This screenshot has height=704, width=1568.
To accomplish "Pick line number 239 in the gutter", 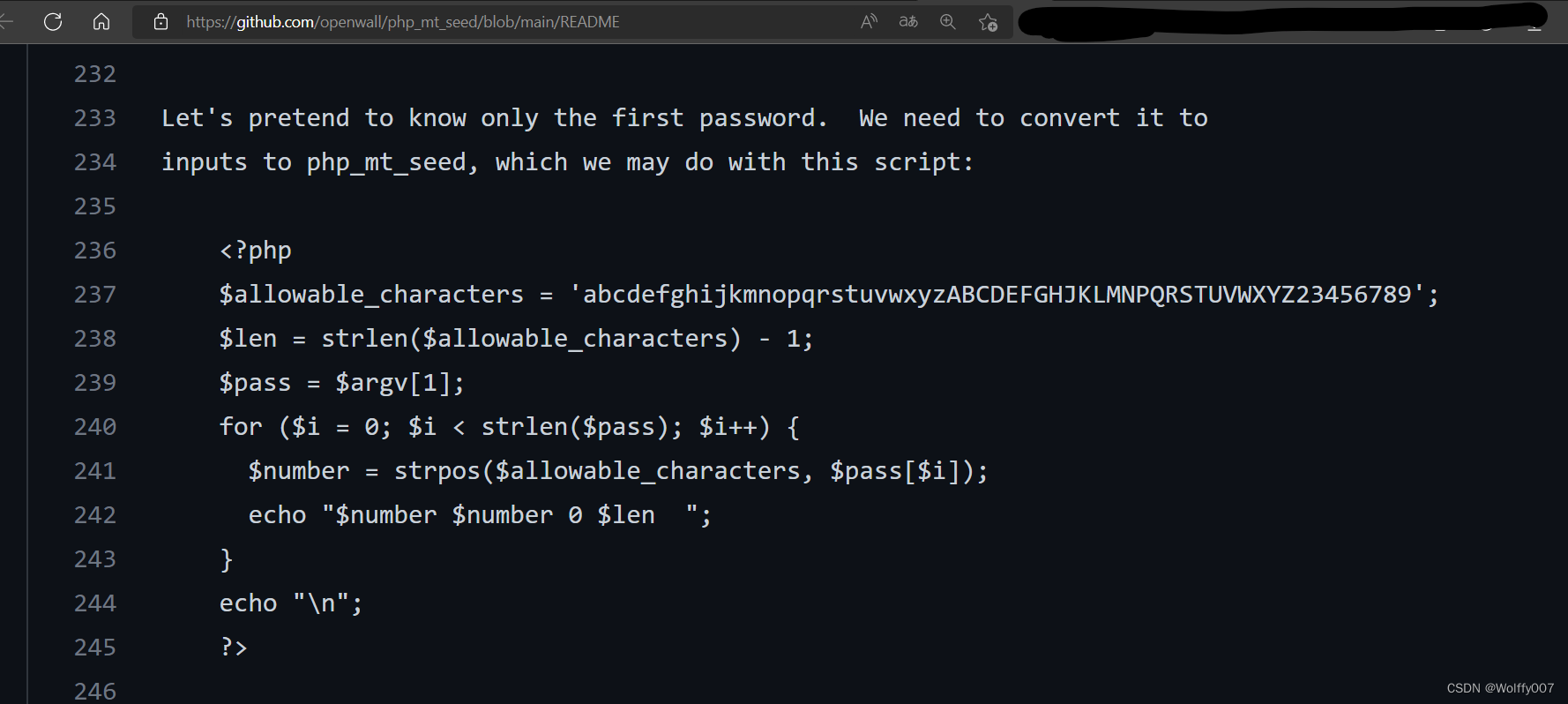I will tap(95, 383).
